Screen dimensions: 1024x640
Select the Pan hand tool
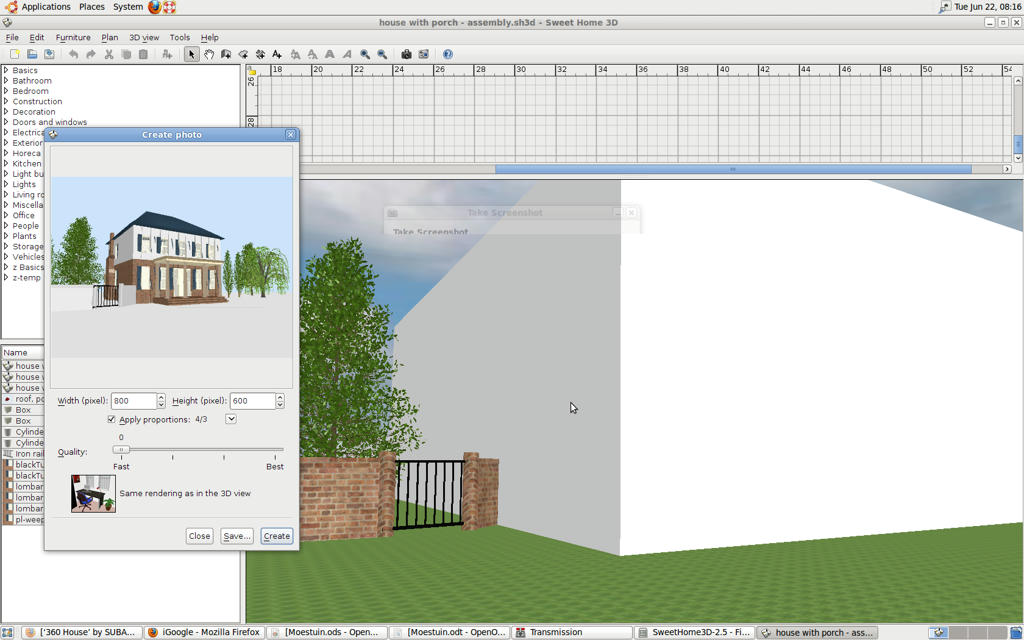pos(209,54)
